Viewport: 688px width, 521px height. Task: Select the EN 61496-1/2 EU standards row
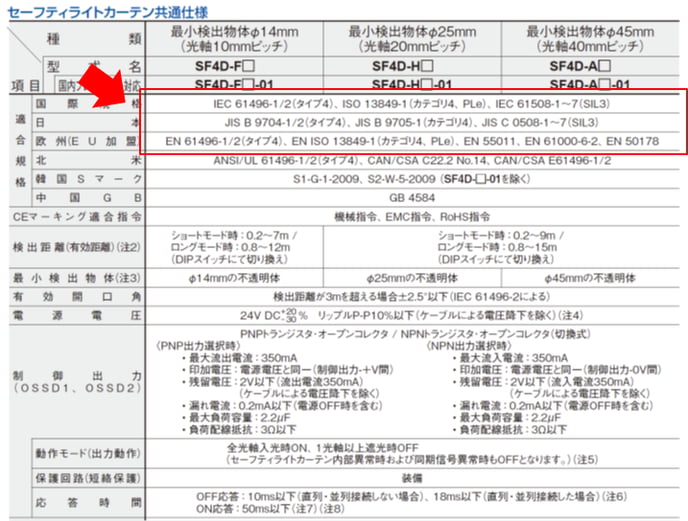click(x=411, y=142)
